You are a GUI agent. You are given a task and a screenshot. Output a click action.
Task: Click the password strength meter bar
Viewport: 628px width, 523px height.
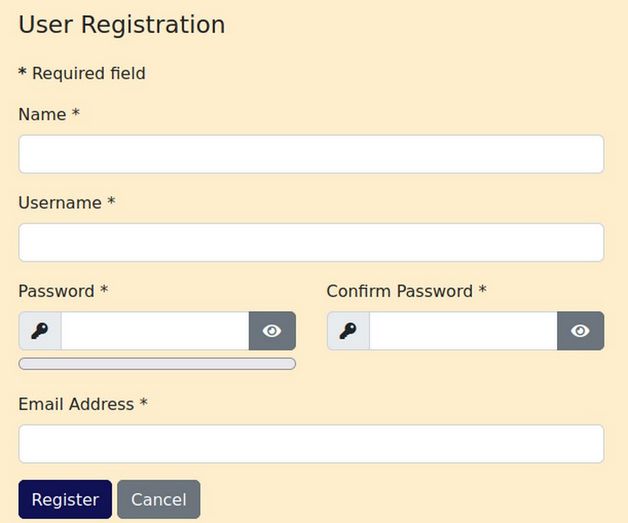[x=157, y=364]
